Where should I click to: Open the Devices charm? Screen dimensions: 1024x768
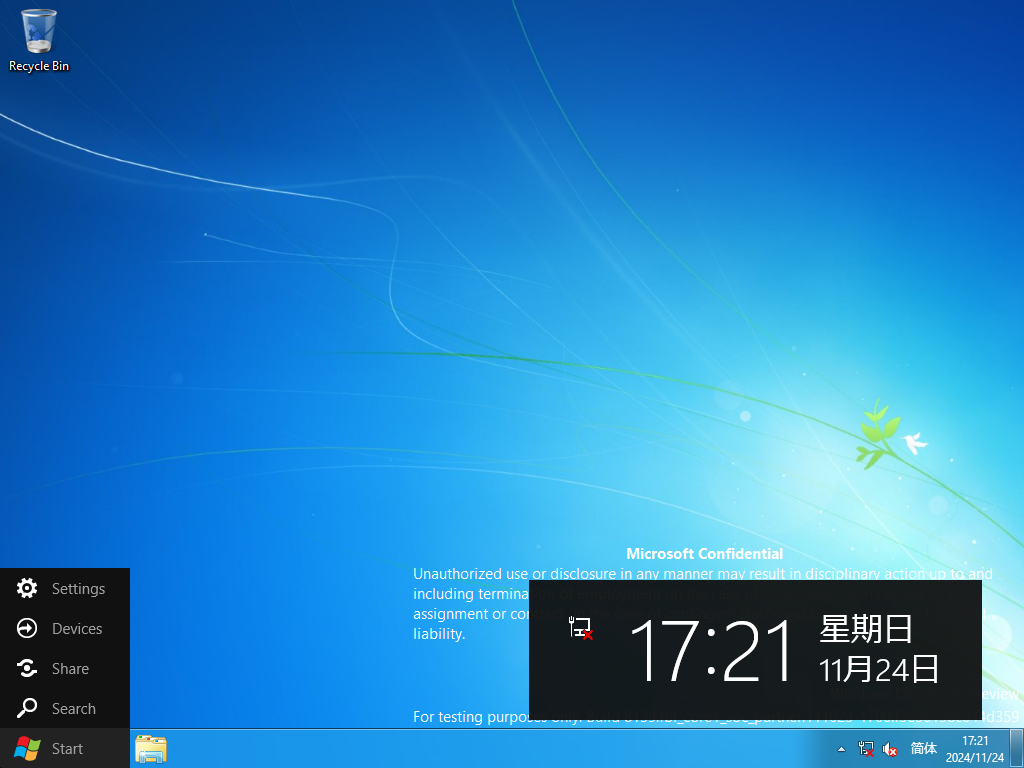65,628
